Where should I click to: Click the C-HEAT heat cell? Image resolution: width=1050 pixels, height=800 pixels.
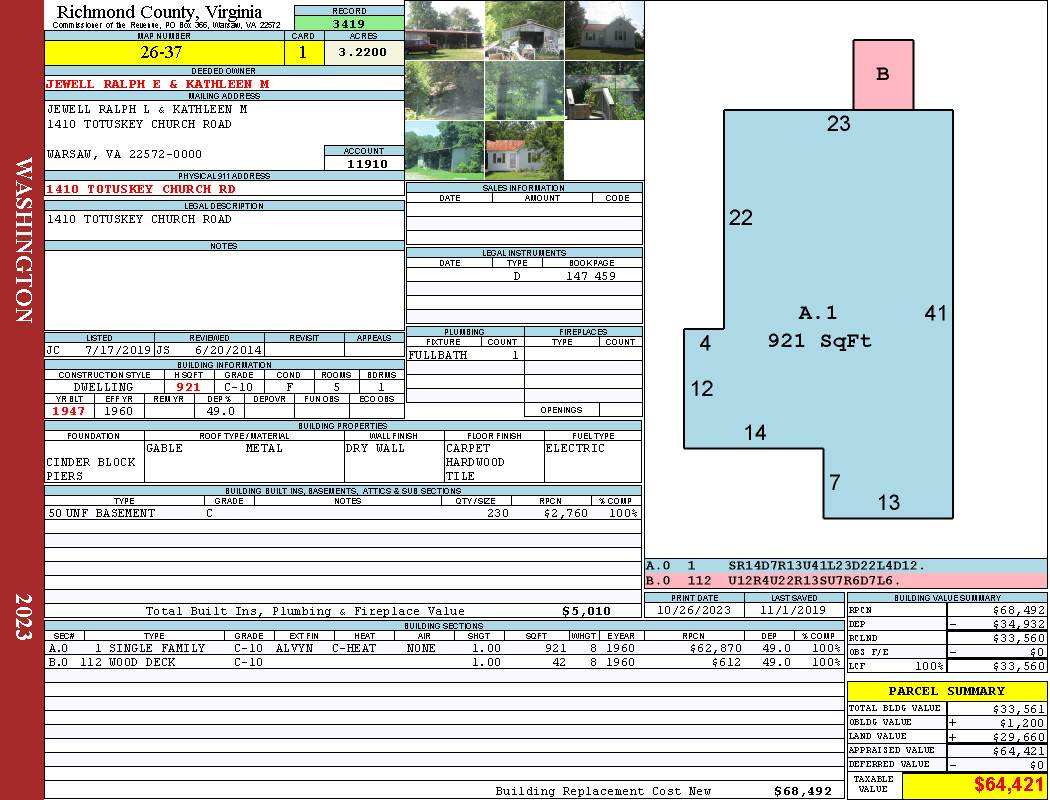[354, 648]
